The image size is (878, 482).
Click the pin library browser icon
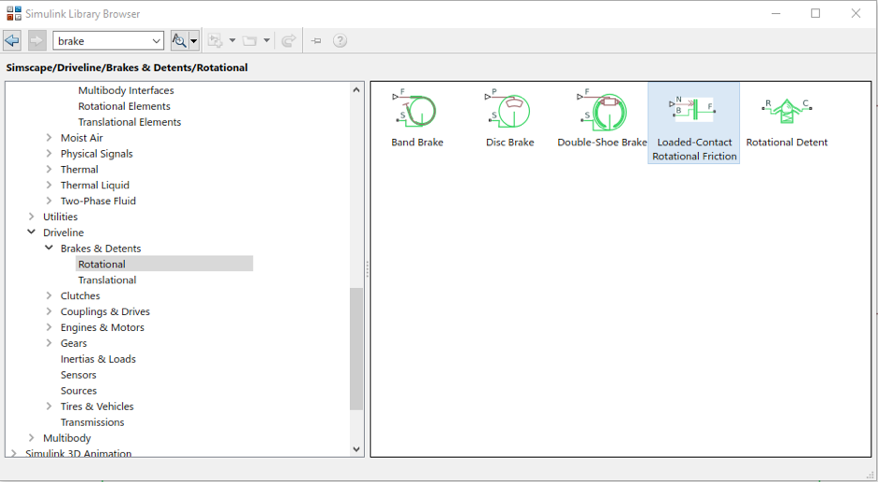316,41
